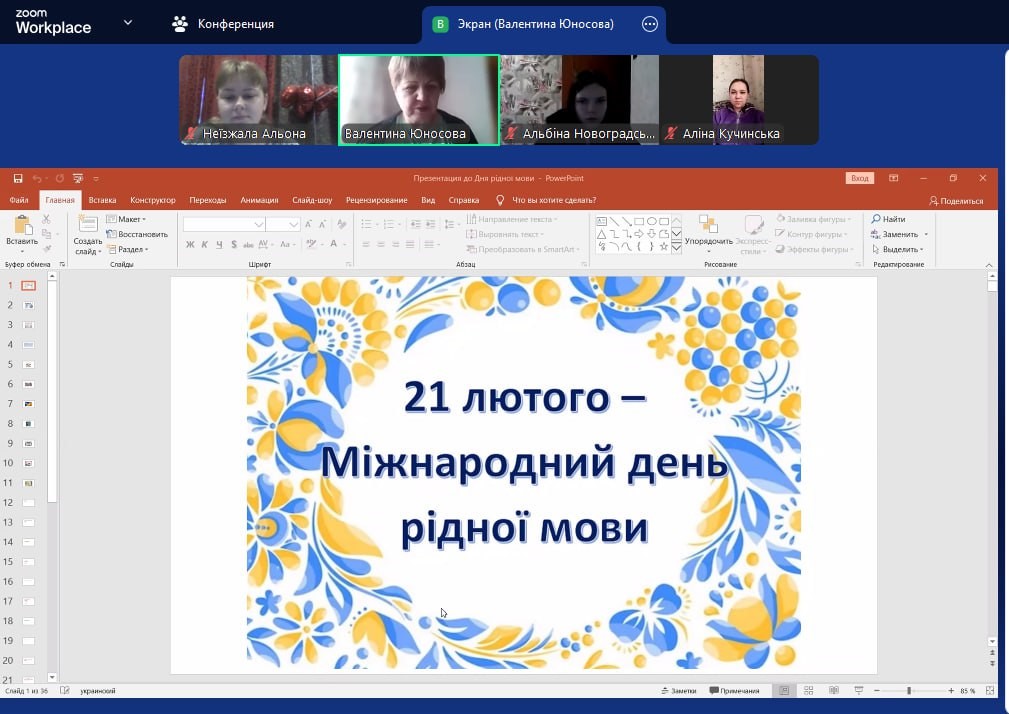Toggle the Comments (Примечания) pane
Screen dimensions: 1009x714
coord(734,691)
